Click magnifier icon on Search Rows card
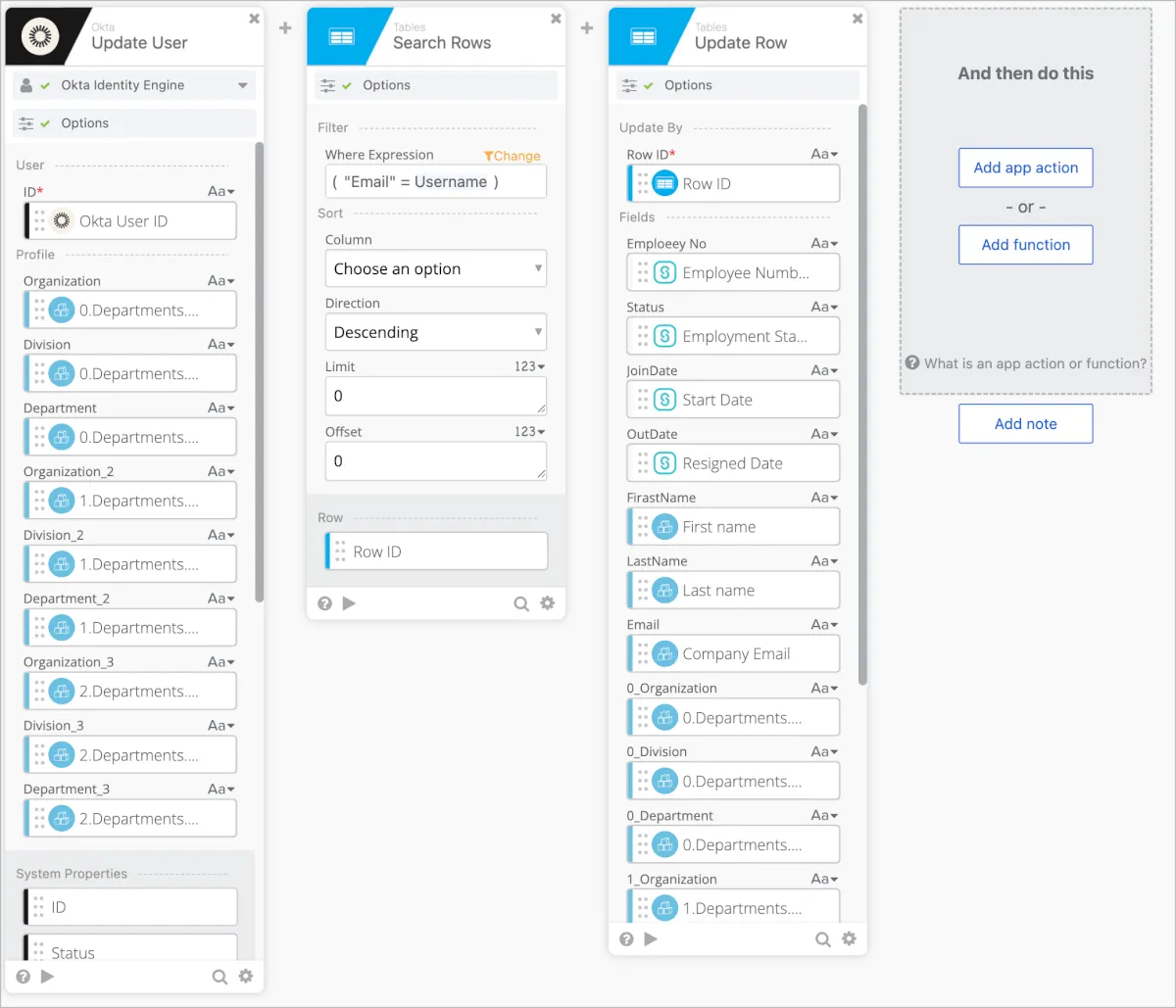This screenshot has height=1008, width=1176. coord(521,603)
